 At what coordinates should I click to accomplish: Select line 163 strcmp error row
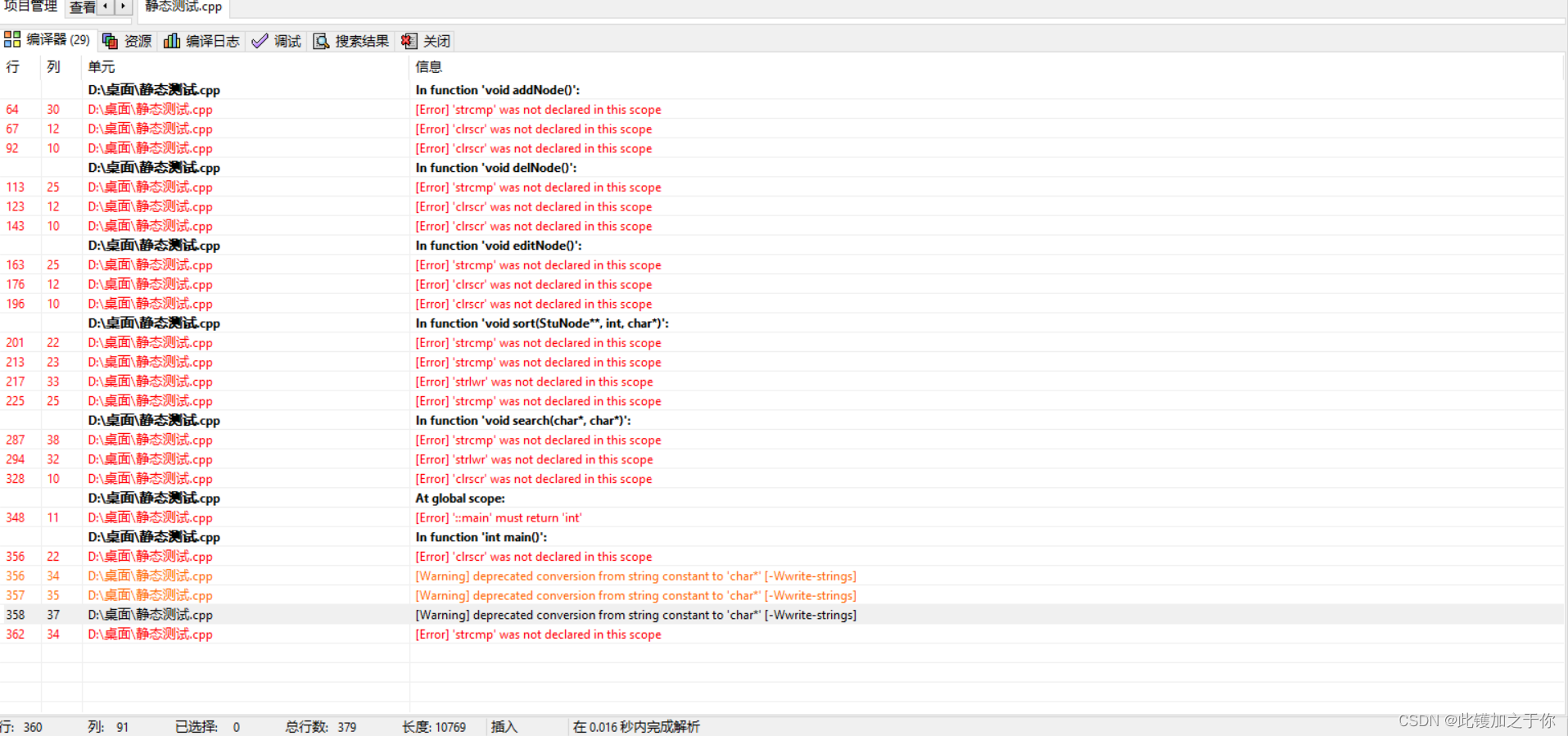782,265
